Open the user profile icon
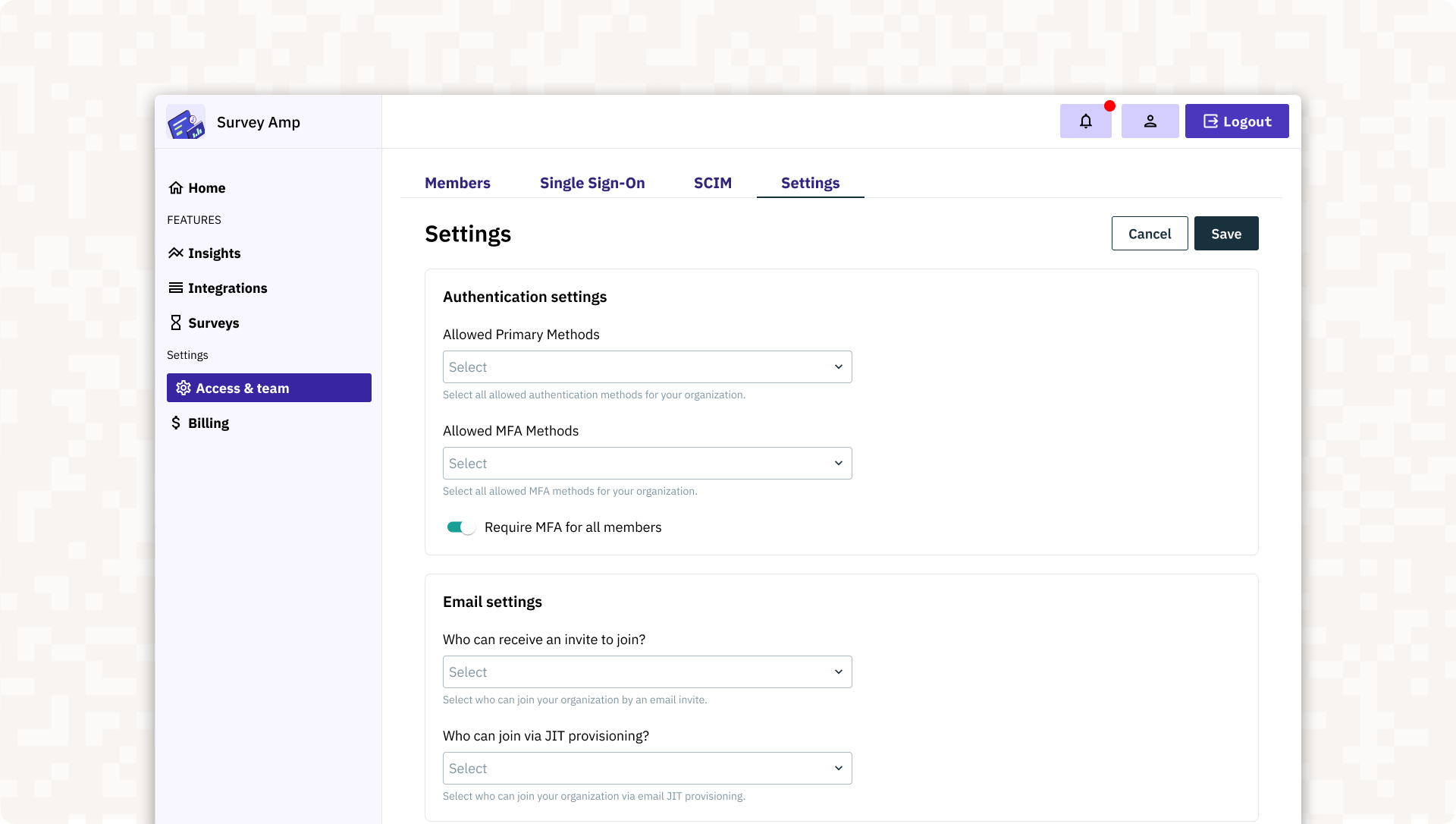Viewport: 1456px width, 824px height. click(x=1150, y=121)
